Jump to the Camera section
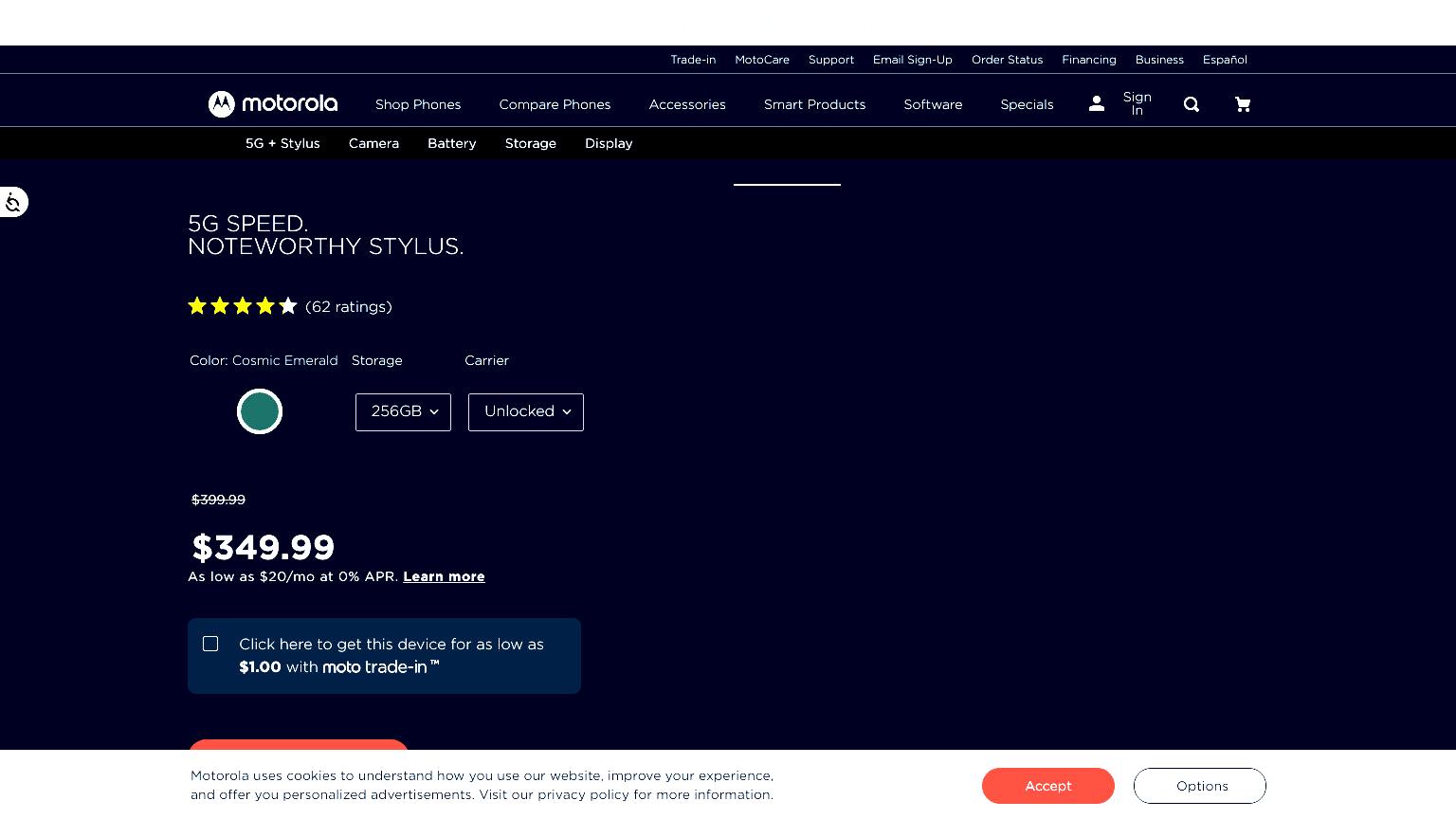1456x819 pixels. click(373, 143)
